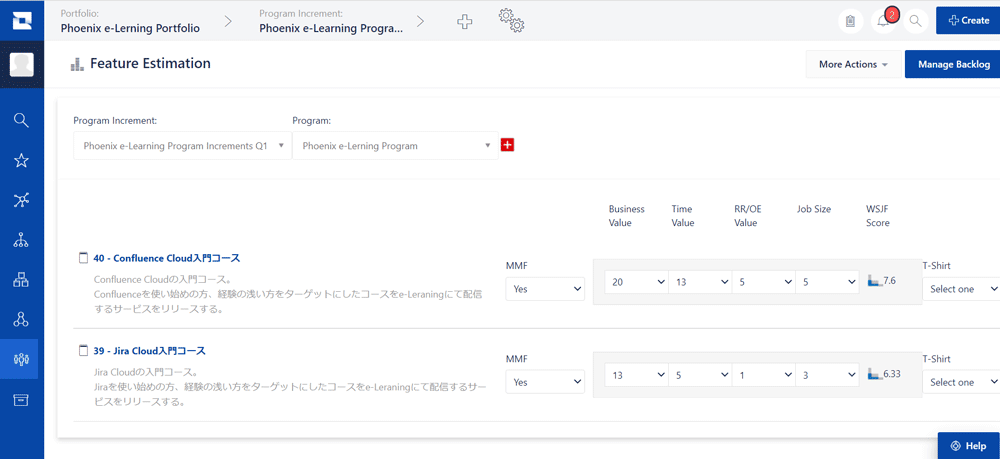Open feature 39 - Jira Cloud入門コース link

149,351
